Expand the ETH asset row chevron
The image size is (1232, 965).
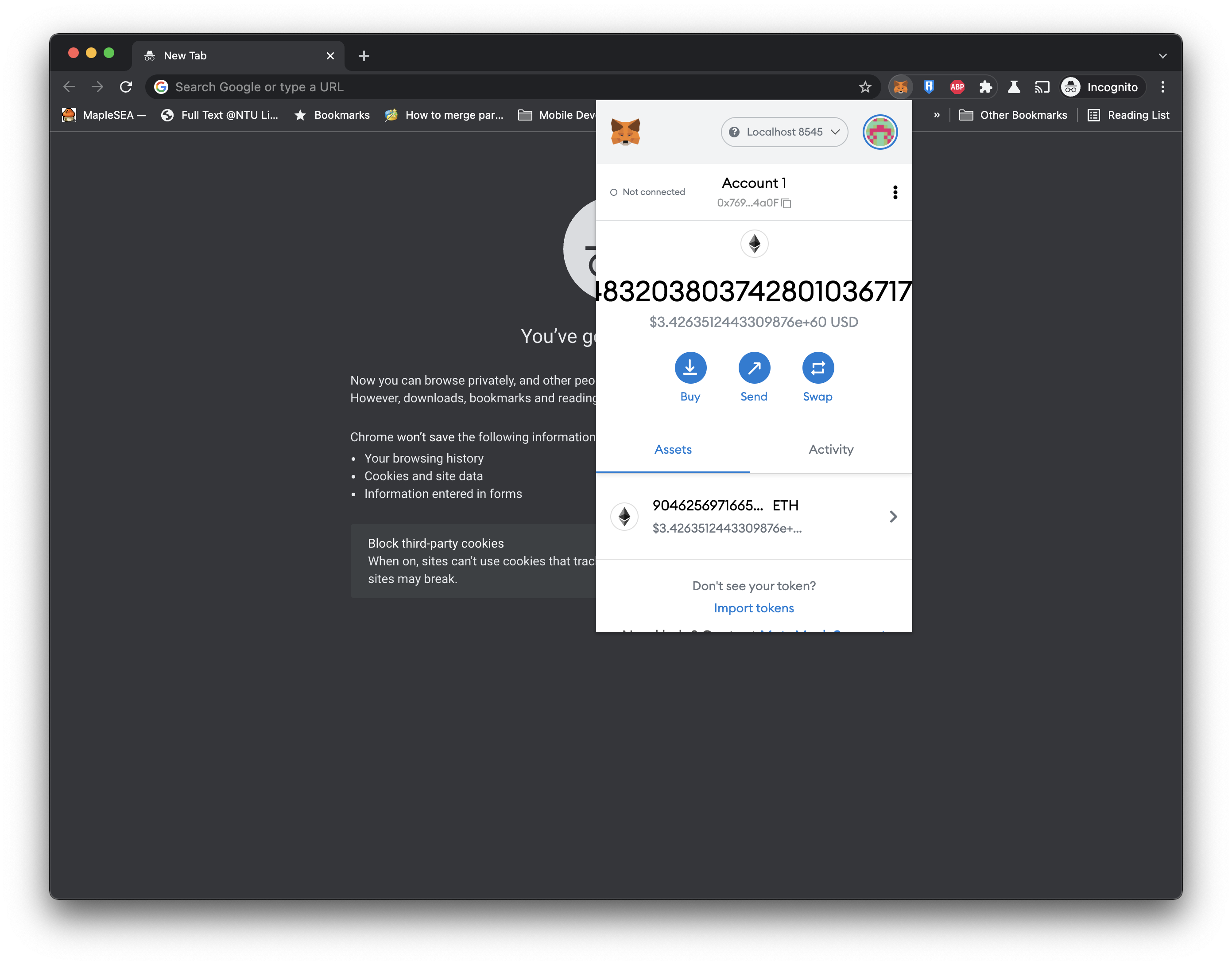tap(893, 517)
